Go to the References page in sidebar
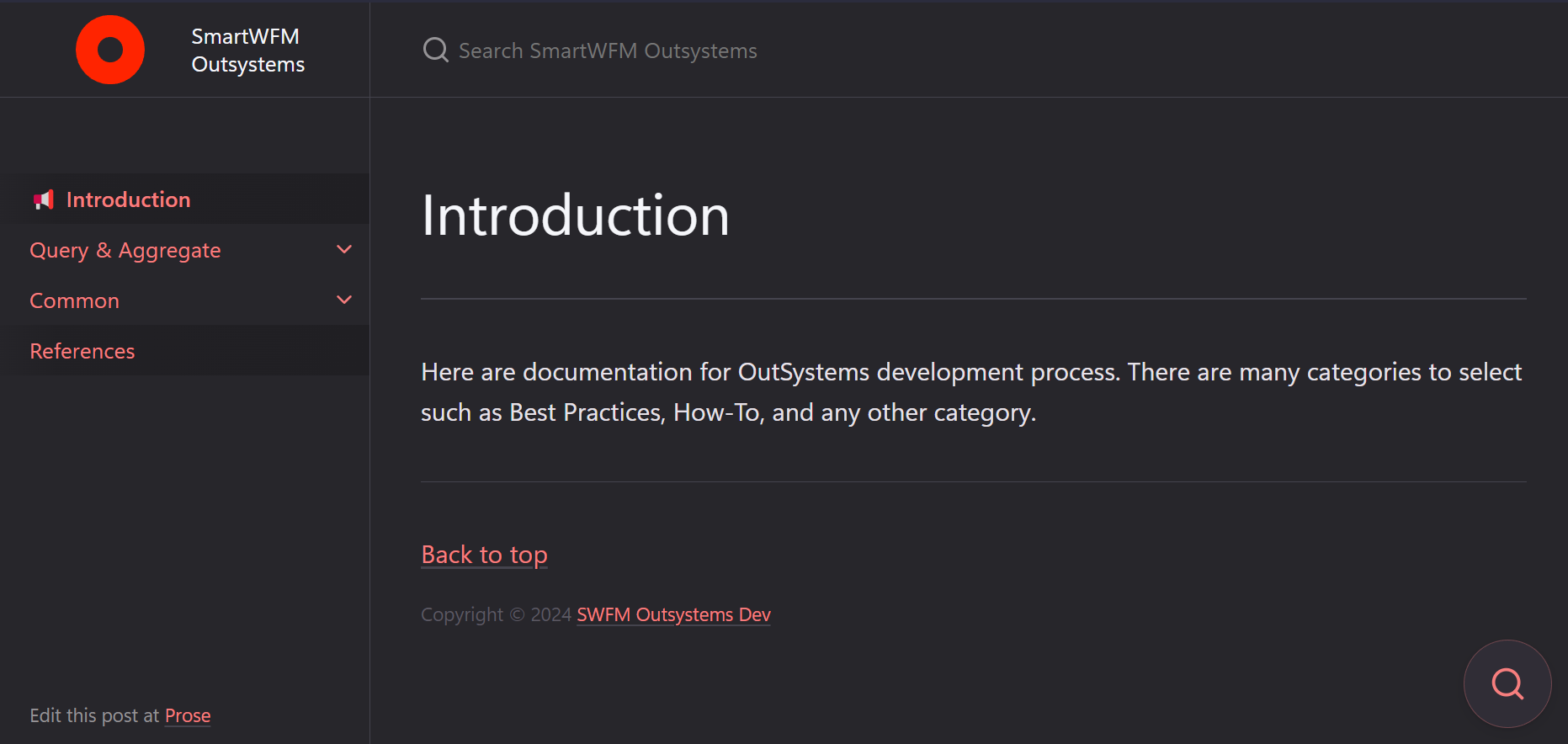Viewport: 1568px width, 744px height. point(82,351)
